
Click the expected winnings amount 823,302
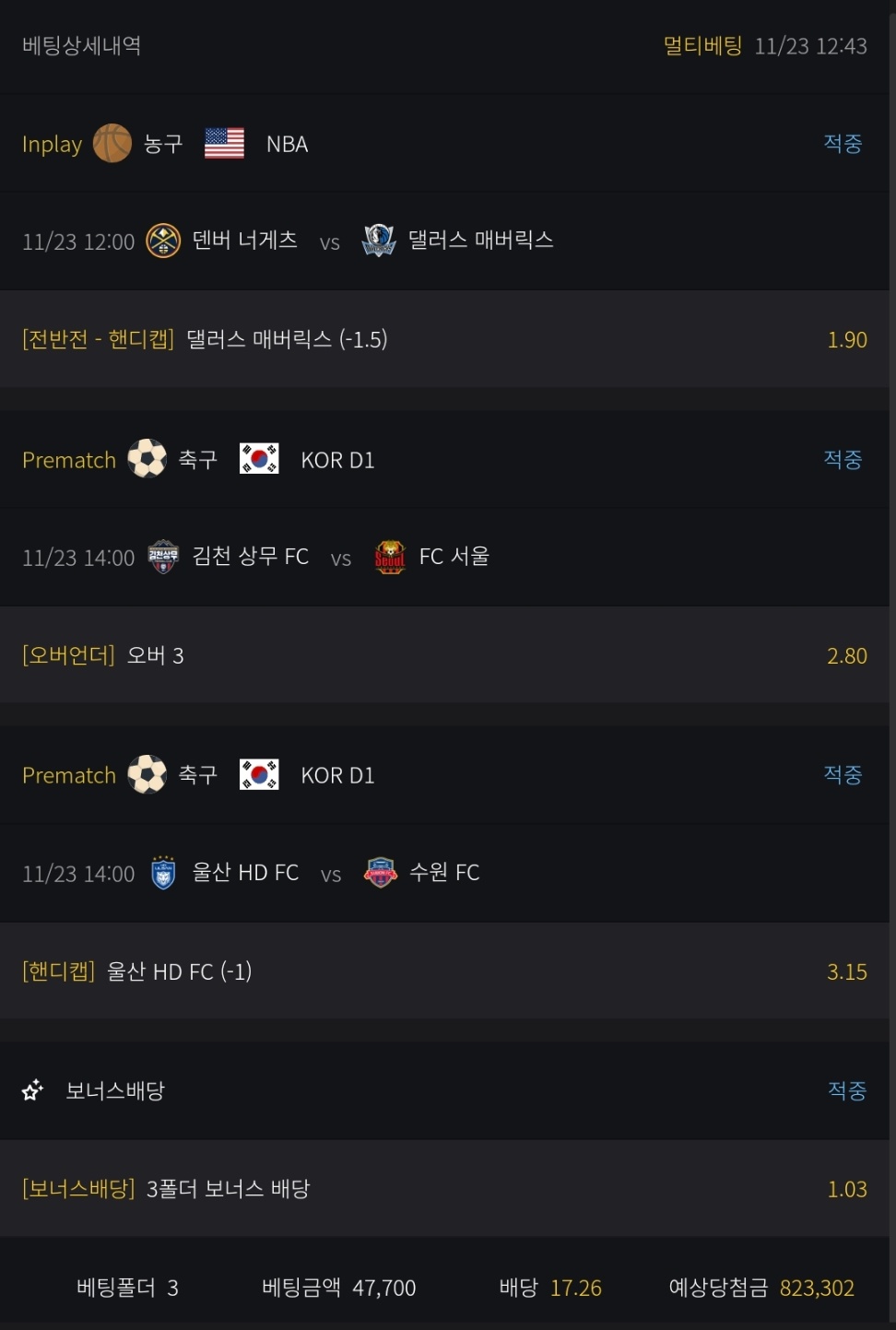coord(817,1288)
